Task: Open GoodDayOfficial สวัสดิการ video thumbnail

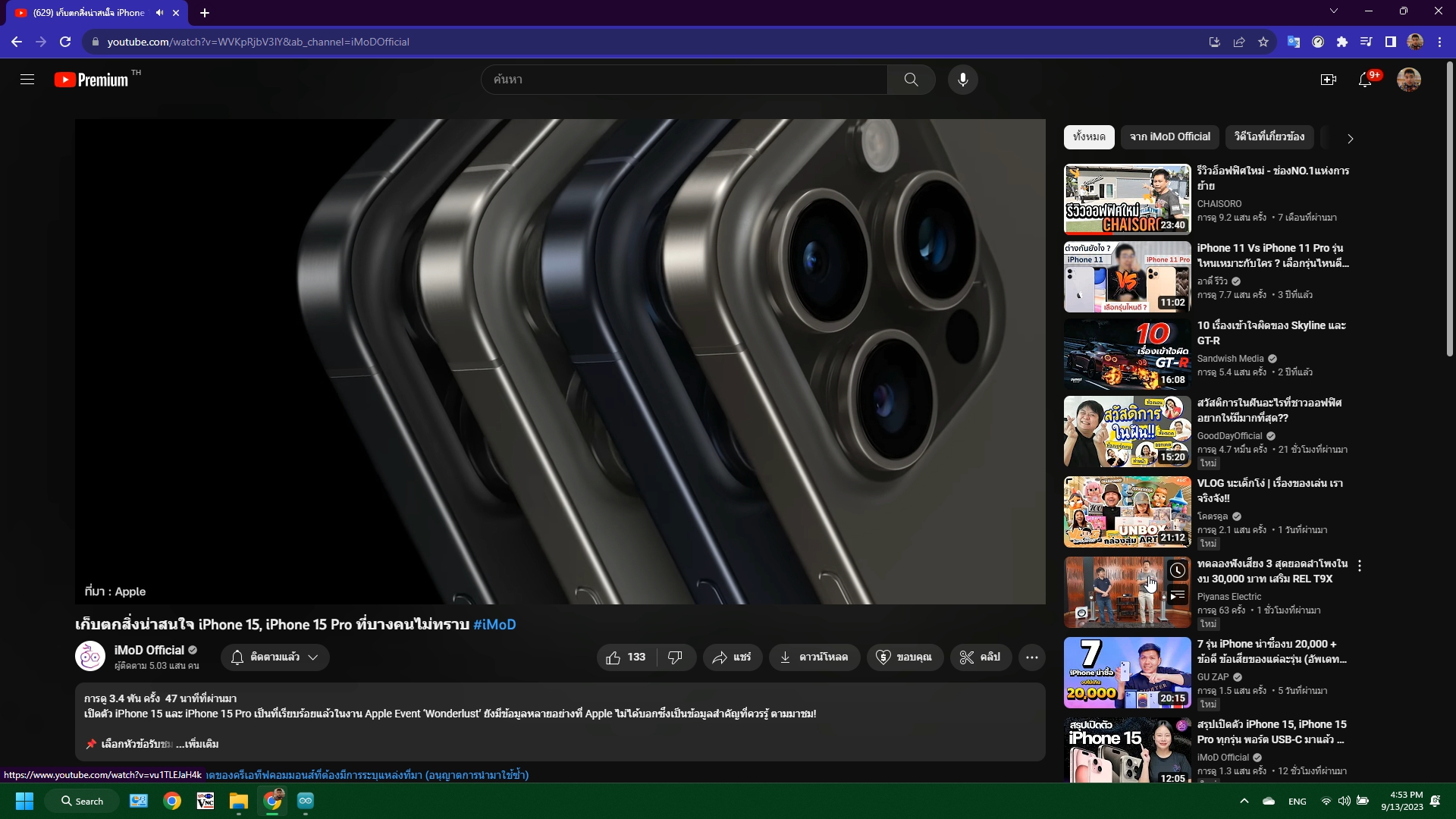Action: pos(1127,431)
